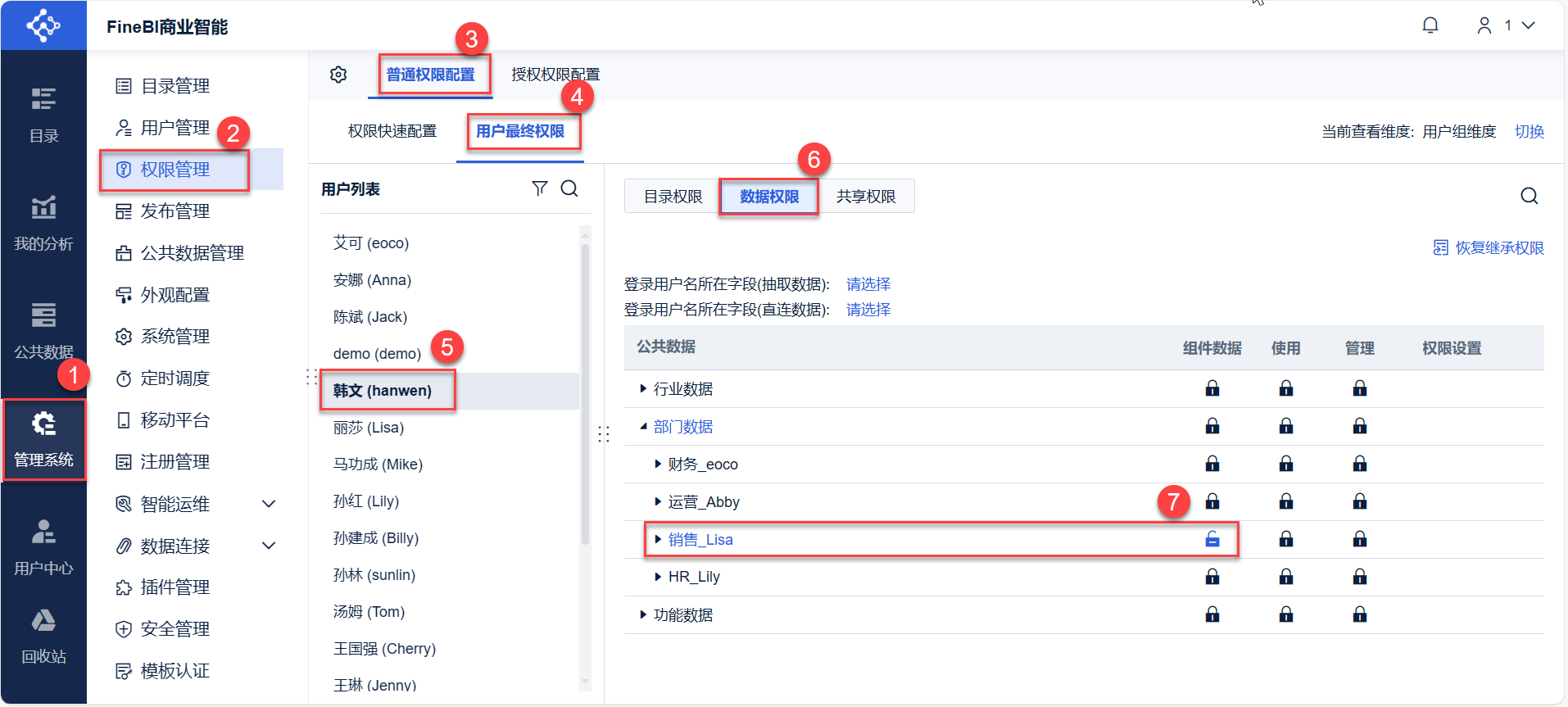Viewport: 1568px width, 707px height.
Task: Click the search icon in 用户列表
Action: tap(569, 189)
